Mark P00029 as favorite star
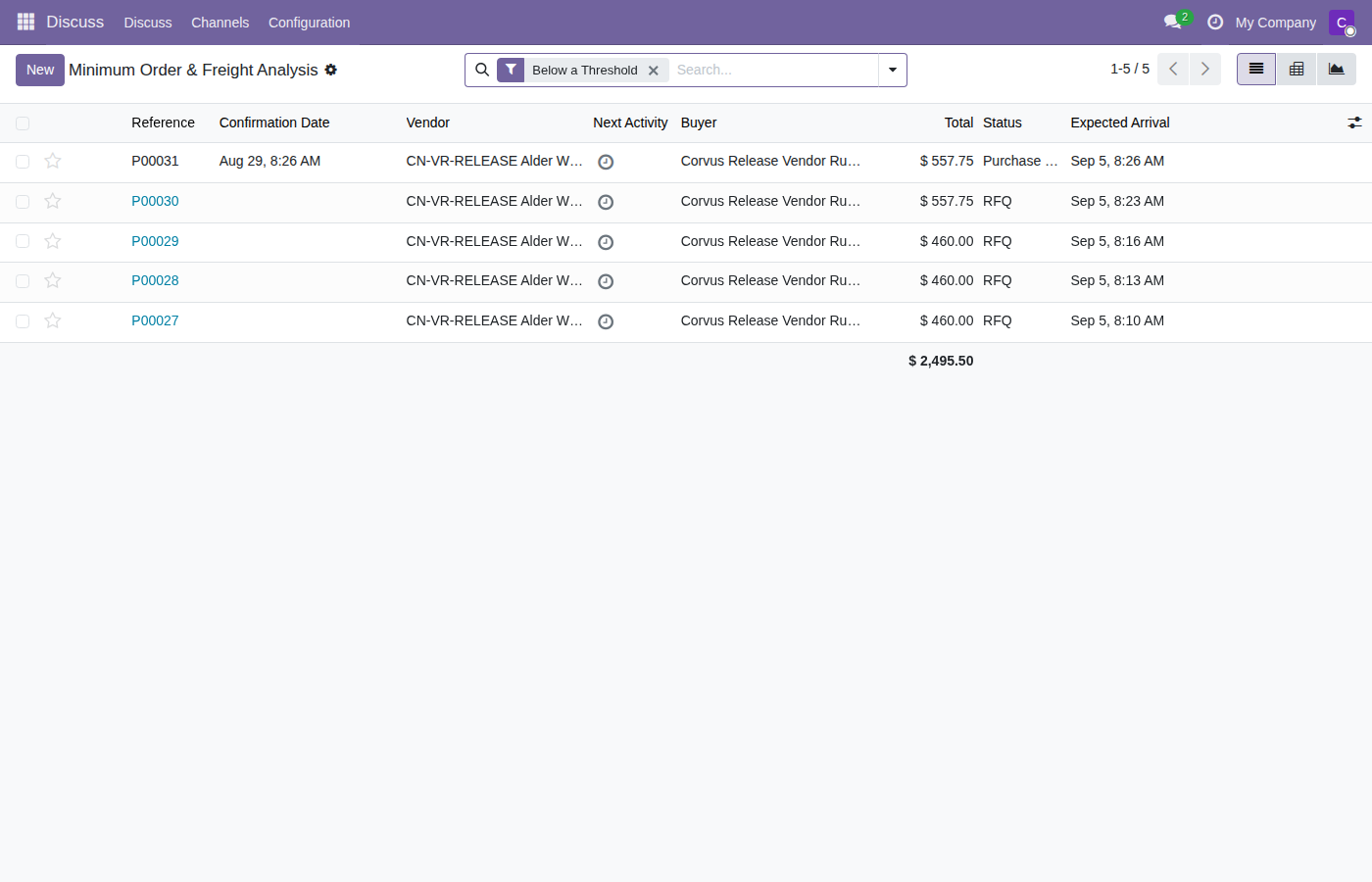This screenshot has width=1372, height=882. click(x=53, y=241)
